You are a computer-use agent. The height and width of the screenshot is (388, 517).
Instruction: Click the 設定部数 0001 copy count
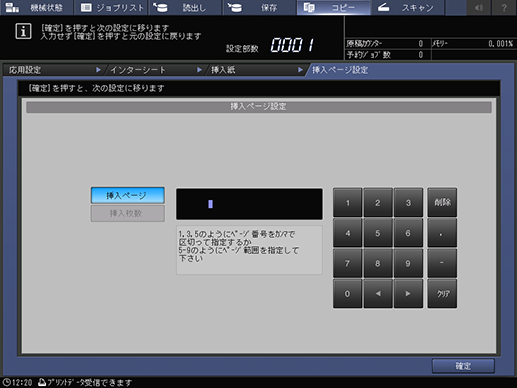(270, 45)
